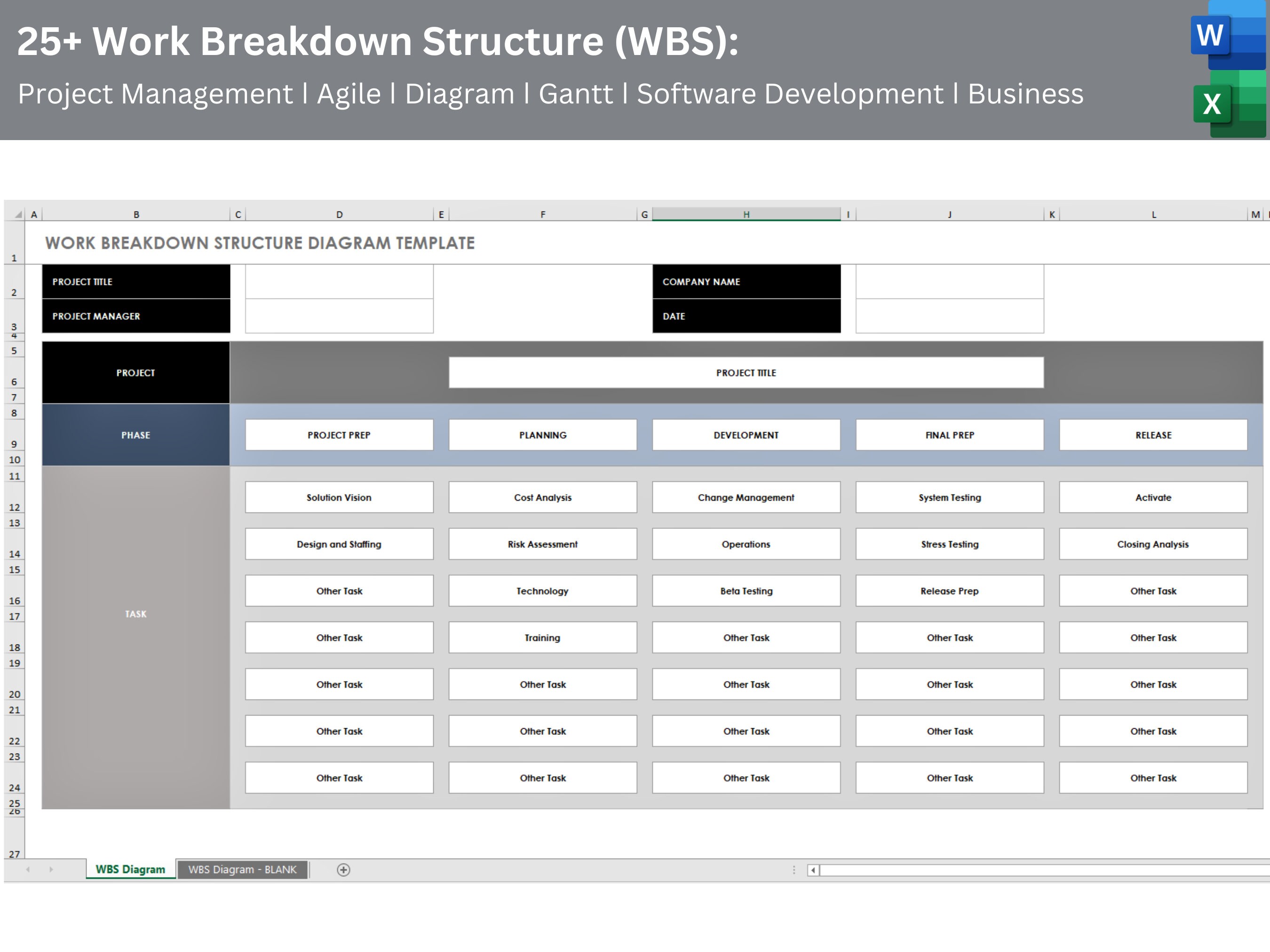The height and width of the screenshot is (952, 1270).
Task: Select the System Testing task cell
Action: tap(949, 497)
